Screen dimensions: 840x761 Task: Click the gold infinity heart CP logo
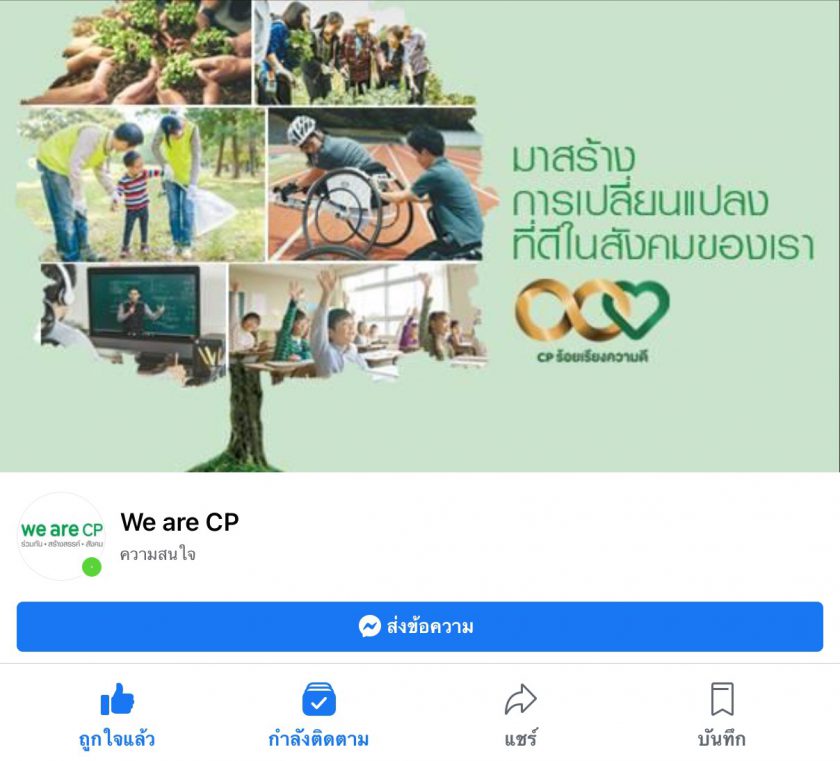[x=592, y=311]
